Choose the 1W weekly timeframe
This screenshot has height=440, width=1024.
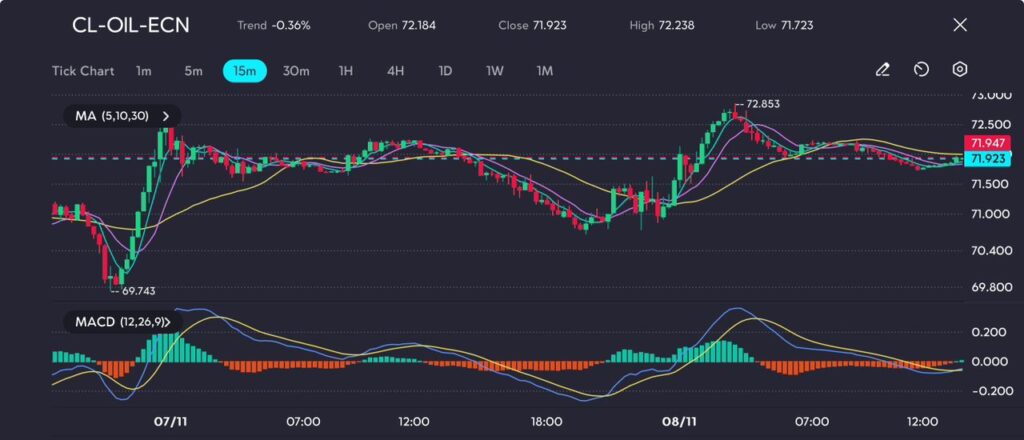[495, 71]
